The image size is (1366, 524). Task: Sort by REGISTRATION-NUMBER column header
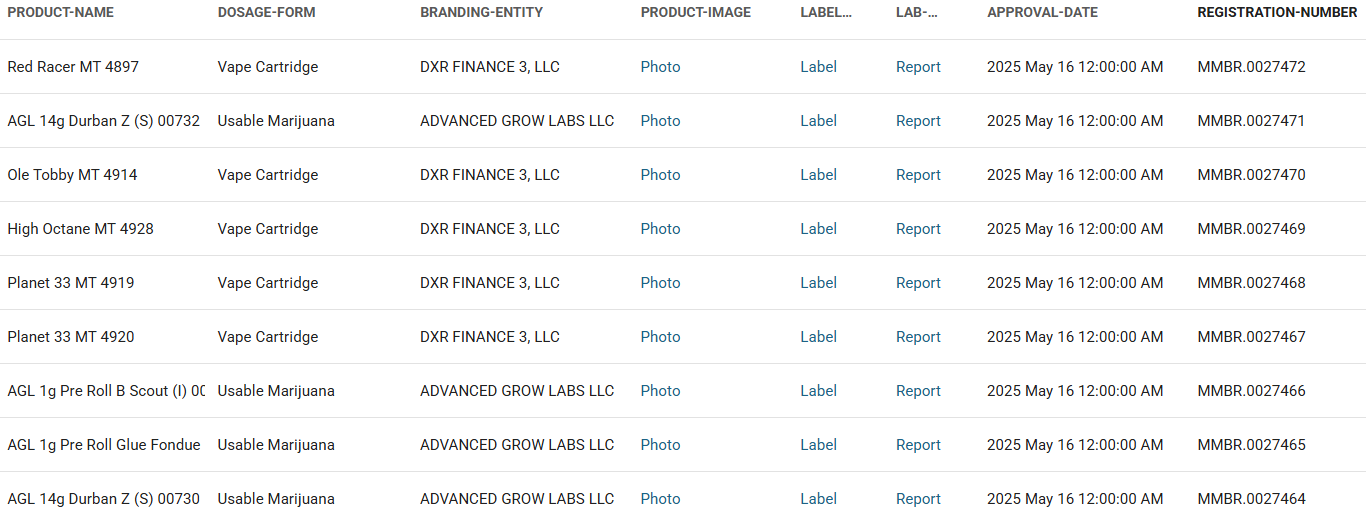point(1277,13)
